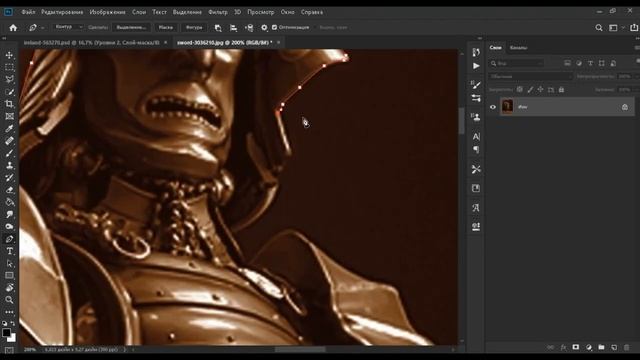The width and height of the screenshot is (640, 360).
Task: Click the background color swatch
Action: pyautogui.click(x=13, y=339)
